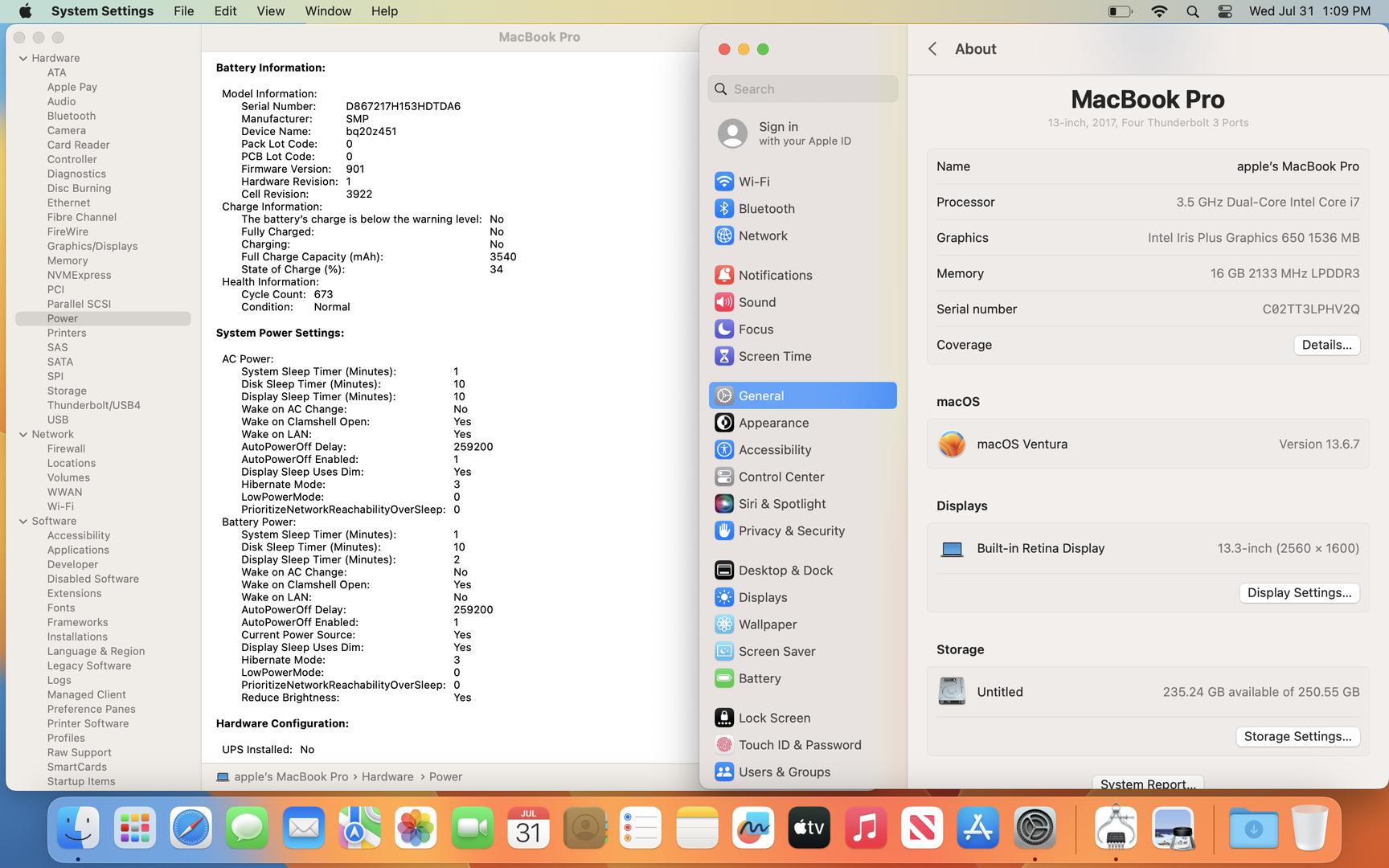Open Notifications settings
Viewport: 1389px width, 868px height.
(x=802, y=275)
